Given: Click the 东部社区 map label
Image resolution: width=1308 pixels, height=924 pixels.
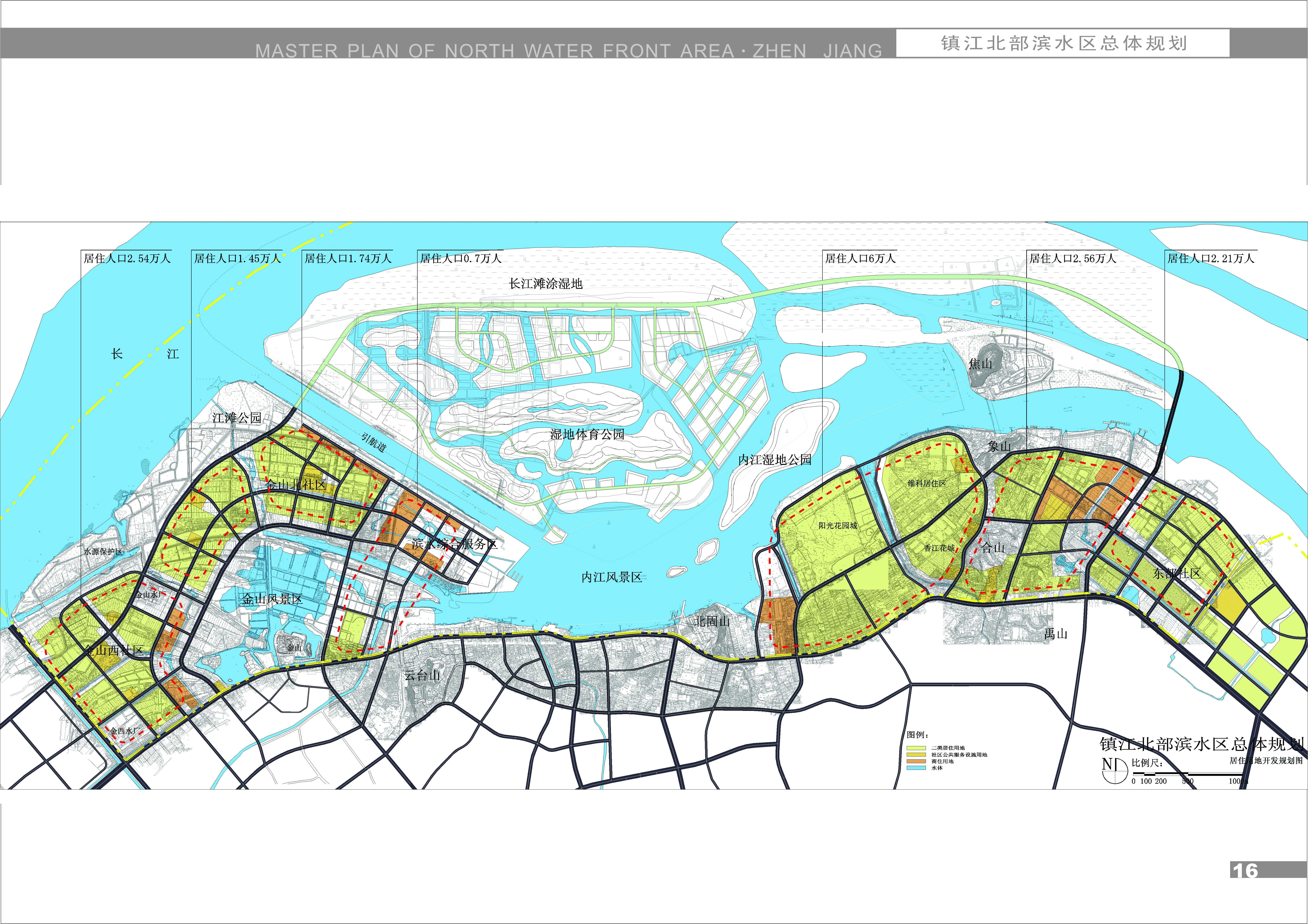Looking at the screenshot, I should click(x=1177, y=574).
